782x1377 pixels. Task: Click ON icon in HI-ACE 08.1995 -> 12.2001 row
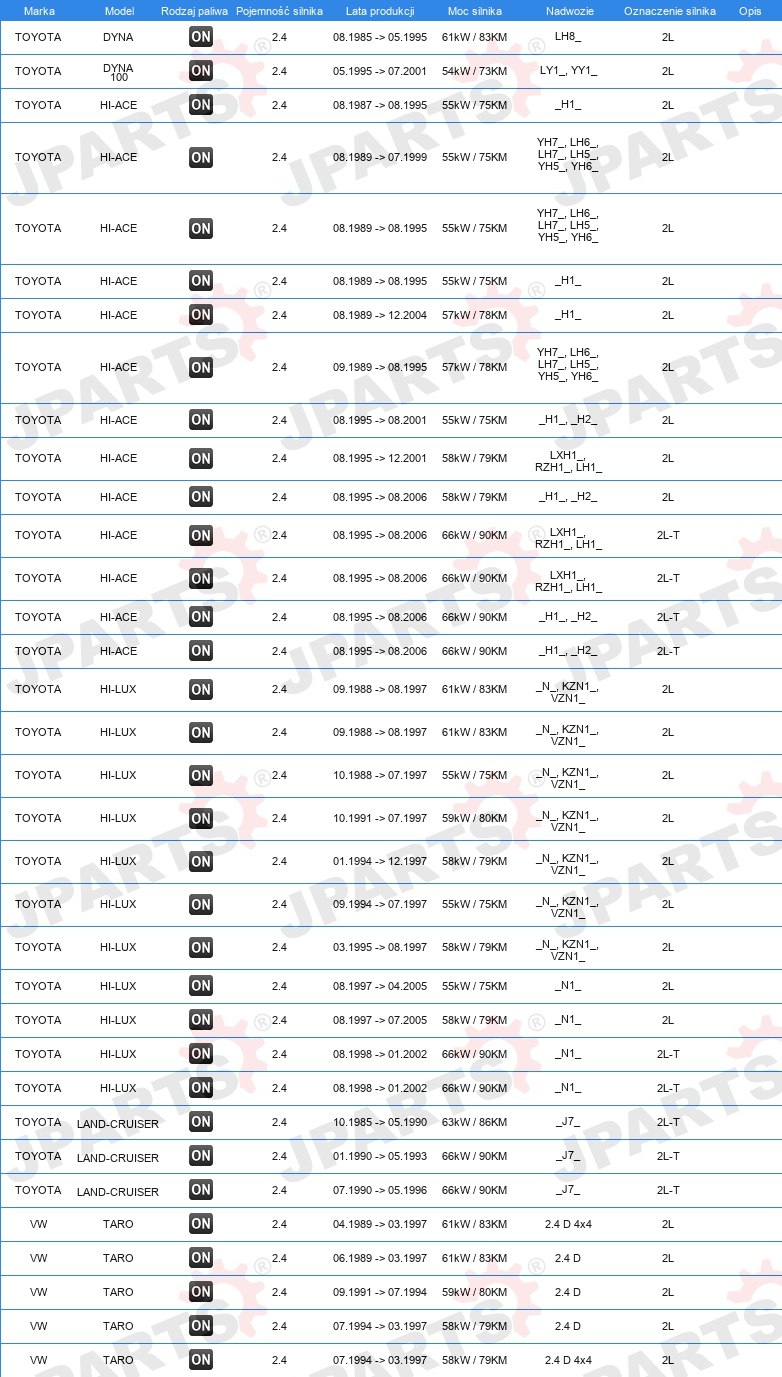pyautogui.click(x=201, y=459)
